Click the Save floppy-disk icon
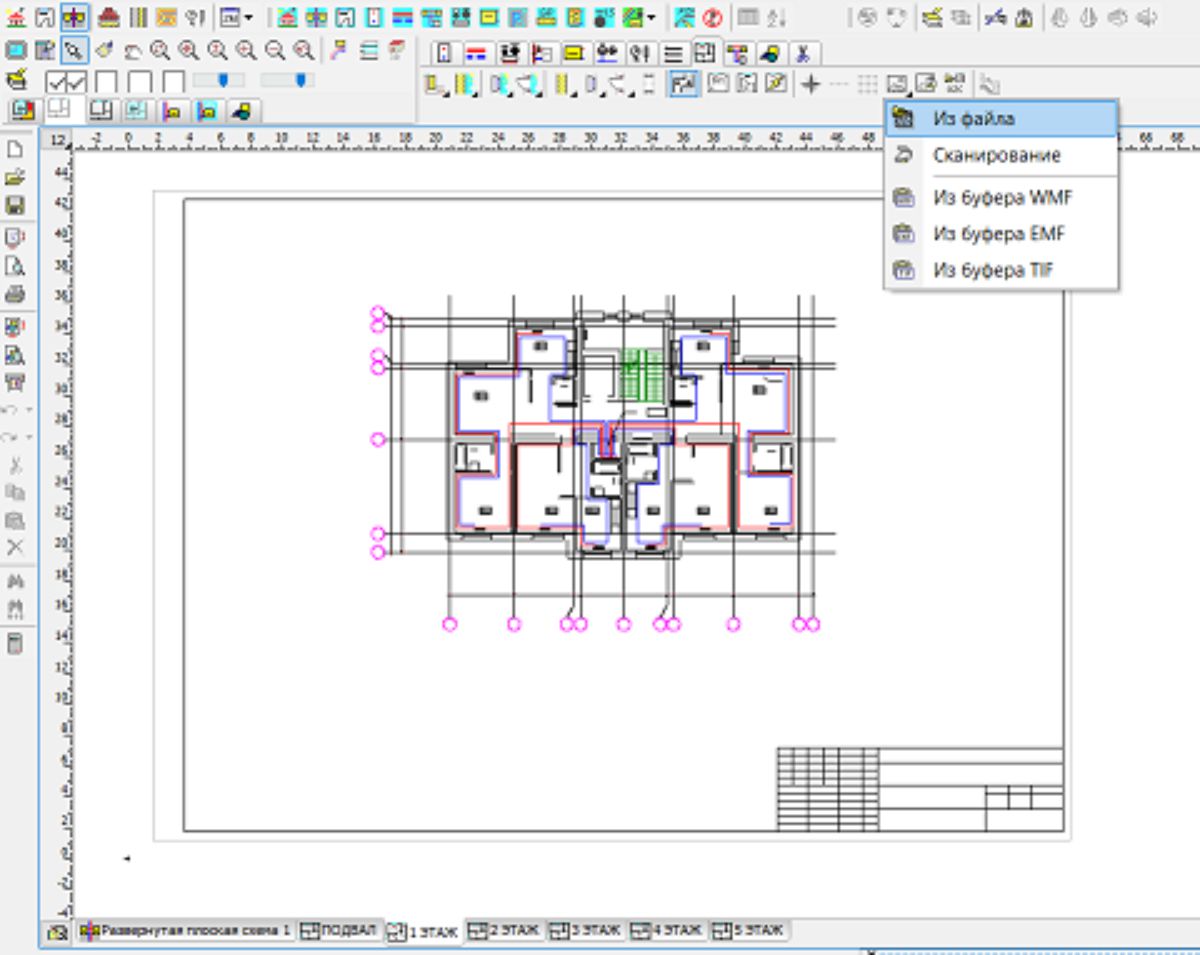The height and width of the screenshot is (955, 1200). click(x=15, y=205)
